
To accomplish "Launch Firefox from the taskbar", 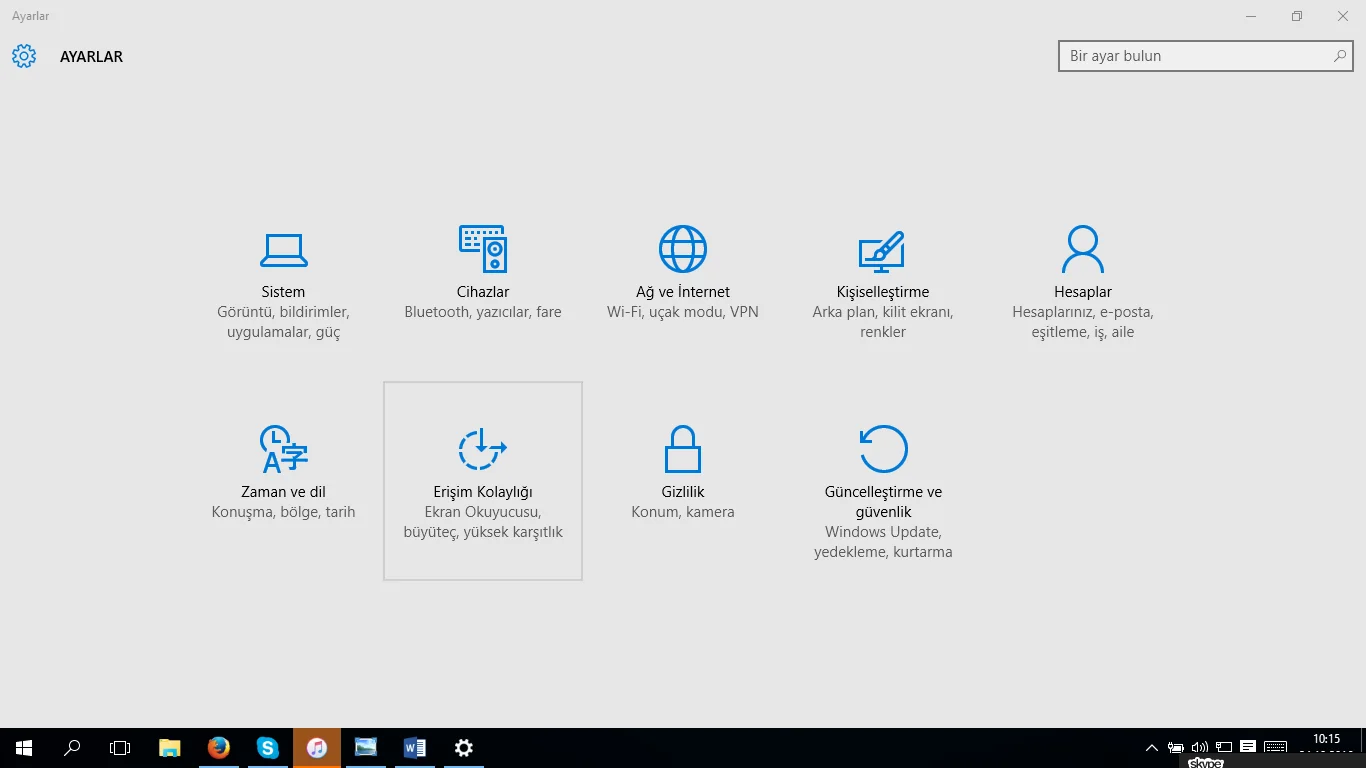I will click(x=219, y=748).
